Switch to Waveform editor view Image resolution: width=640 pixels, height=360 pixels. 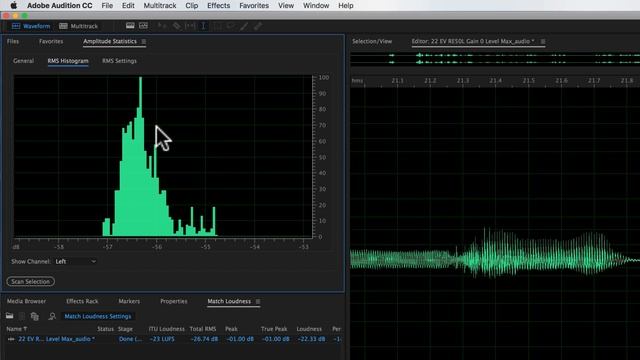(31, 26)
